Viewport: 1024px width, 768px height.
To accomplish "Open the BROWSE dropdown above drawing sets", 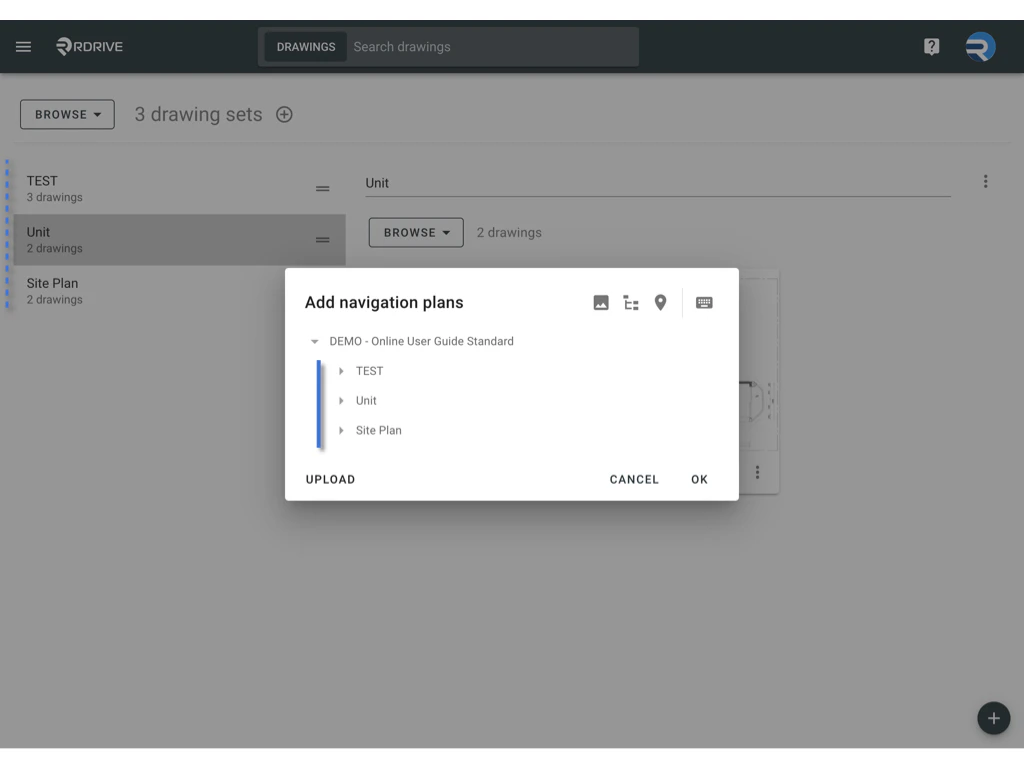I will (x=66, y=114).
